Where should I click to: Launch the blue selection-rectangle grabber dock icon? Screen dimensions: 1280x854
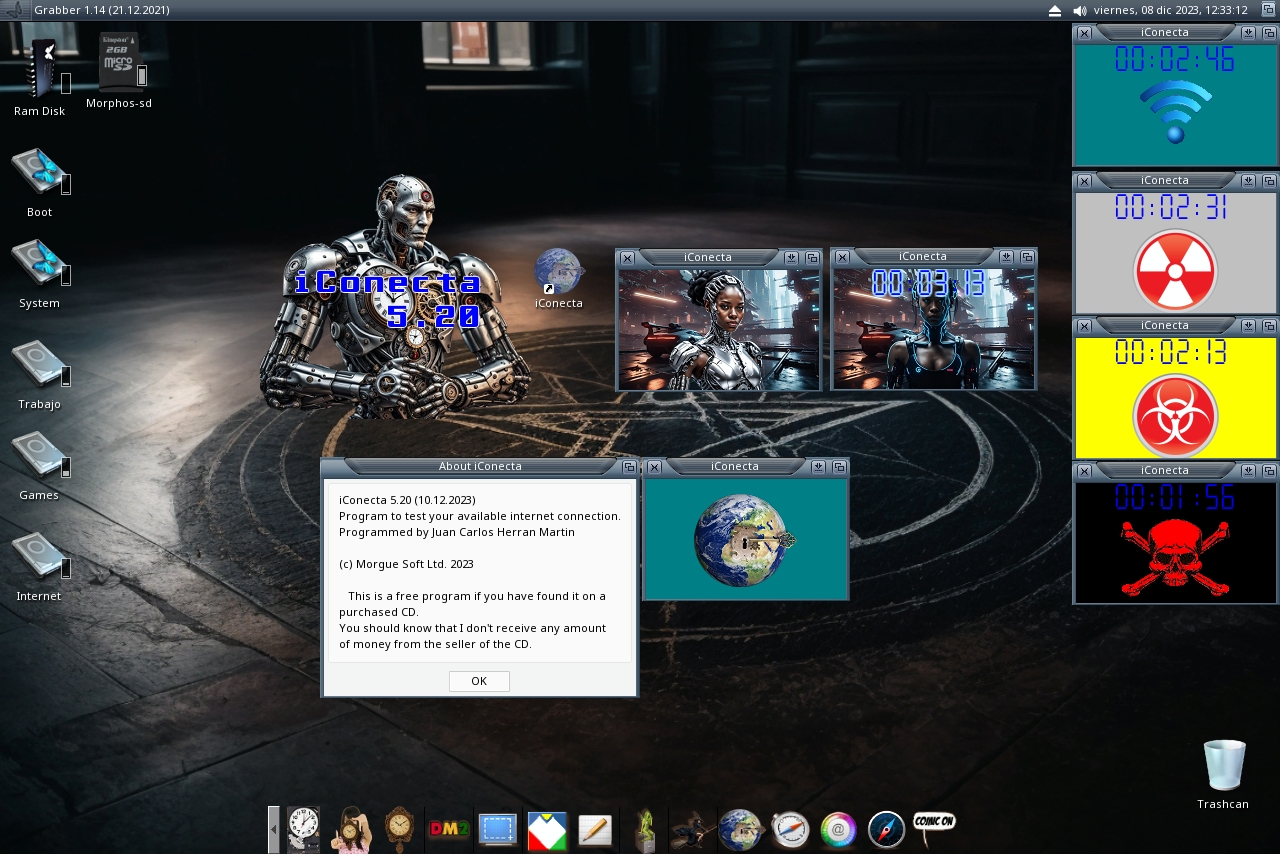coord(498,830)
